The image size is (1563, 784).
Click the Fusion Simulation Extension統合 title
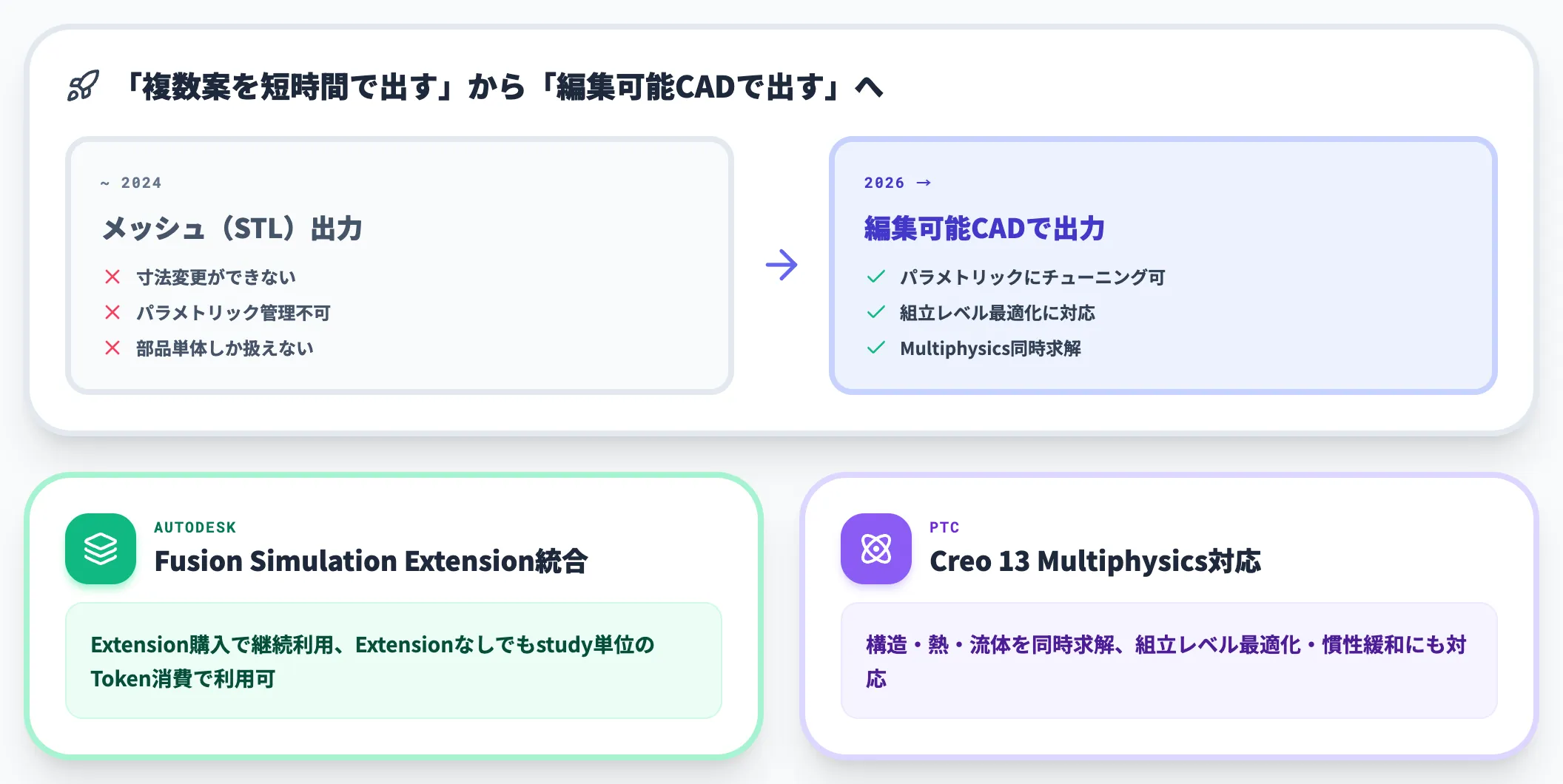(372, 561)
